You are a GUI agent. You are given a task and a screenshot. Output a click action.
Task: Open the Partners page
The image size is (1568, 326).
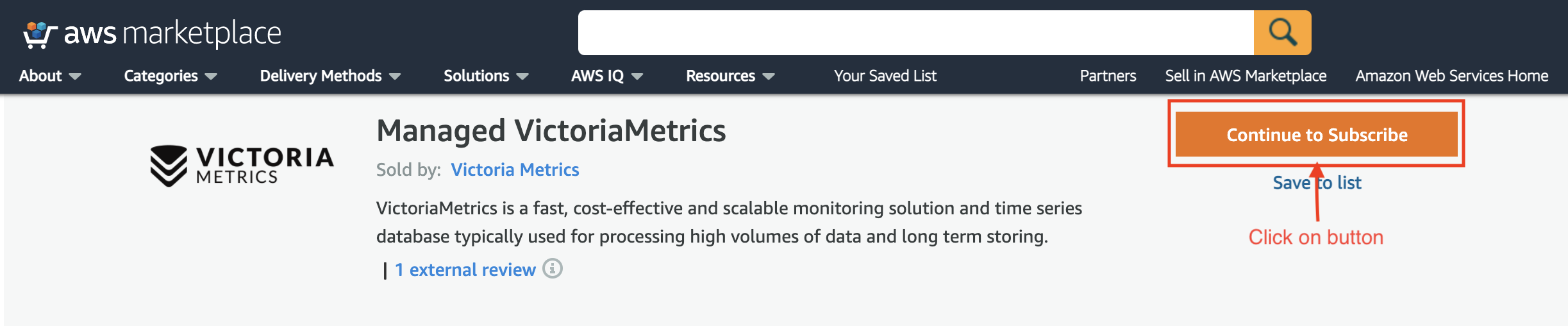[x=1108, y=76]
